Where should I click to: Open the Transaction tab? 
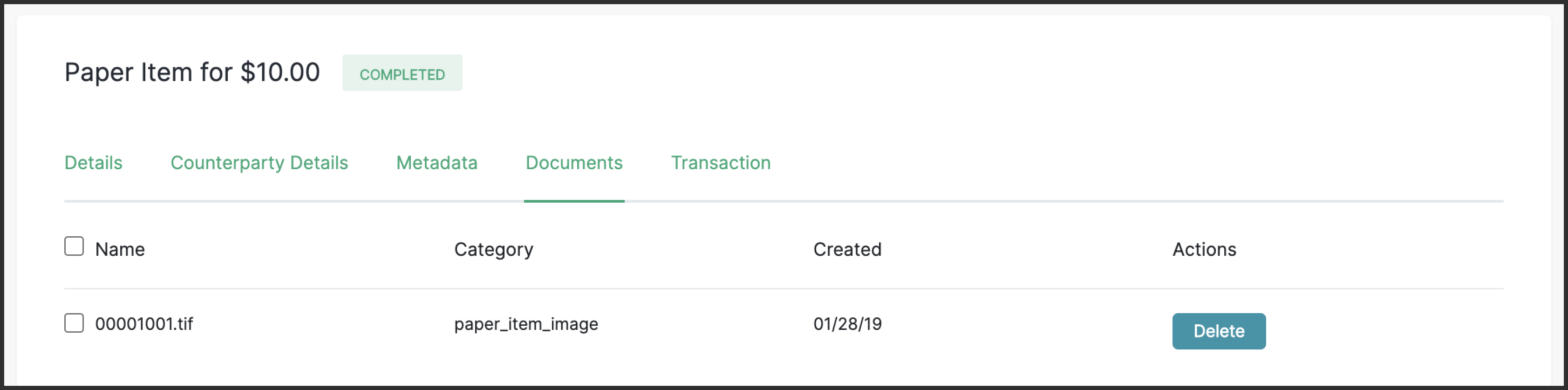[721, 163]
